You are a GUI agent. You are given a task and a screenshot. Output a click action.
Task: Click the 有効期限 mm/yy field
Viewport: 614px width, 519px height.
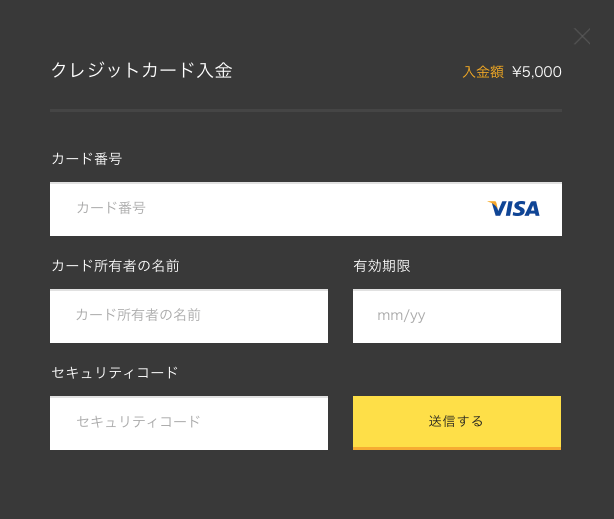click(x=457, y=316)
